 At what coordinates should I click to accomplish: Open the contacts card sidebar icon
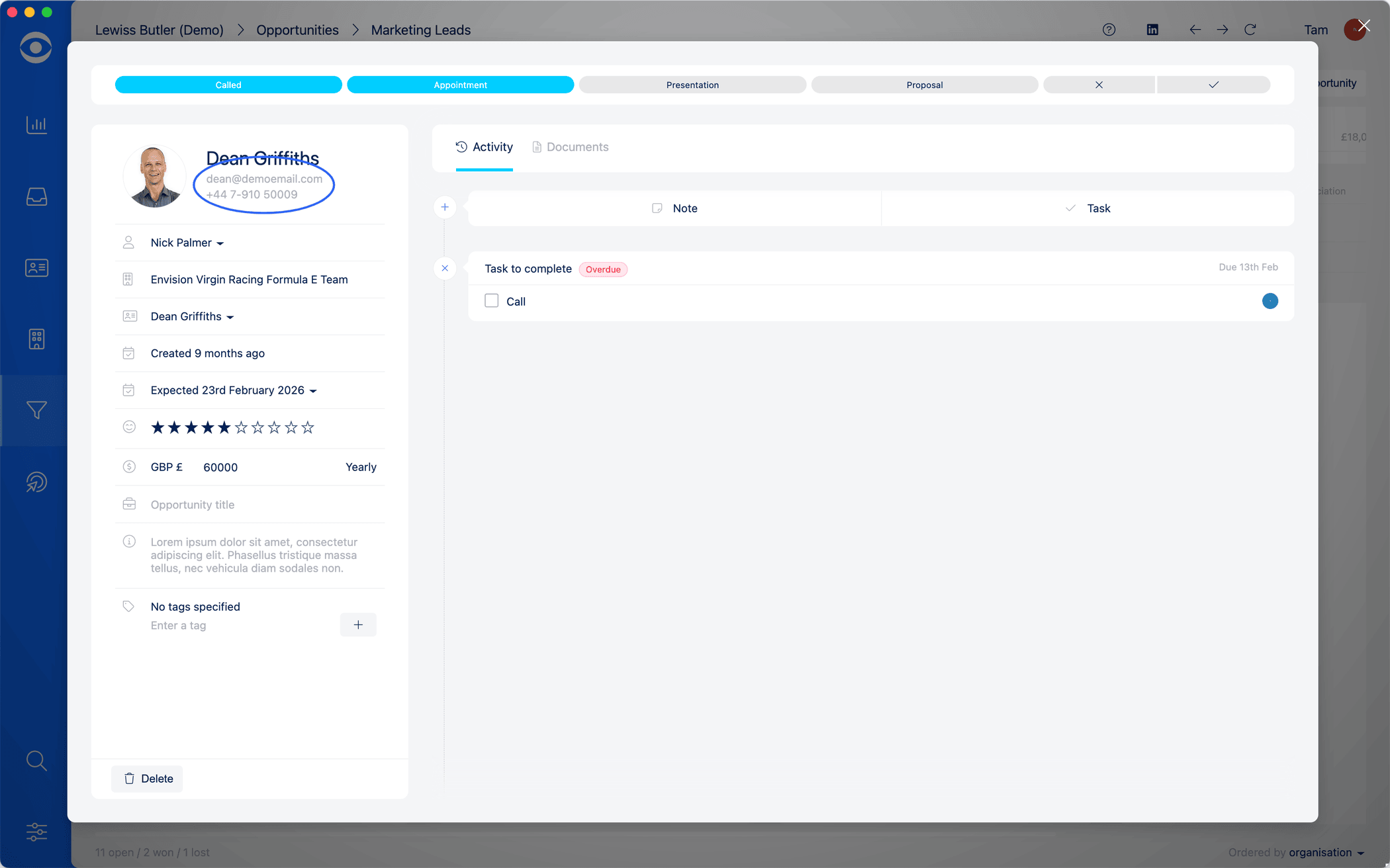(36, 268)
